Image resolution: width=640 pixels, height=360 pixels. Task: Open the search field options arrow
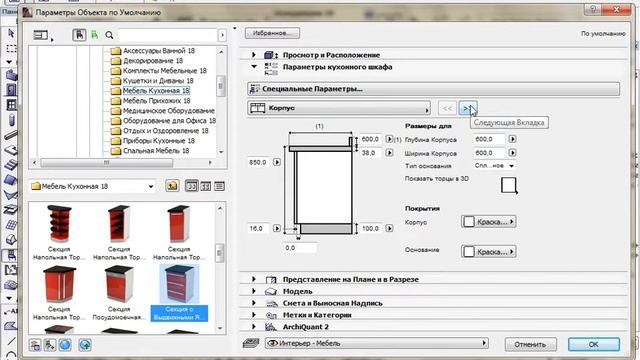[222, 35]
